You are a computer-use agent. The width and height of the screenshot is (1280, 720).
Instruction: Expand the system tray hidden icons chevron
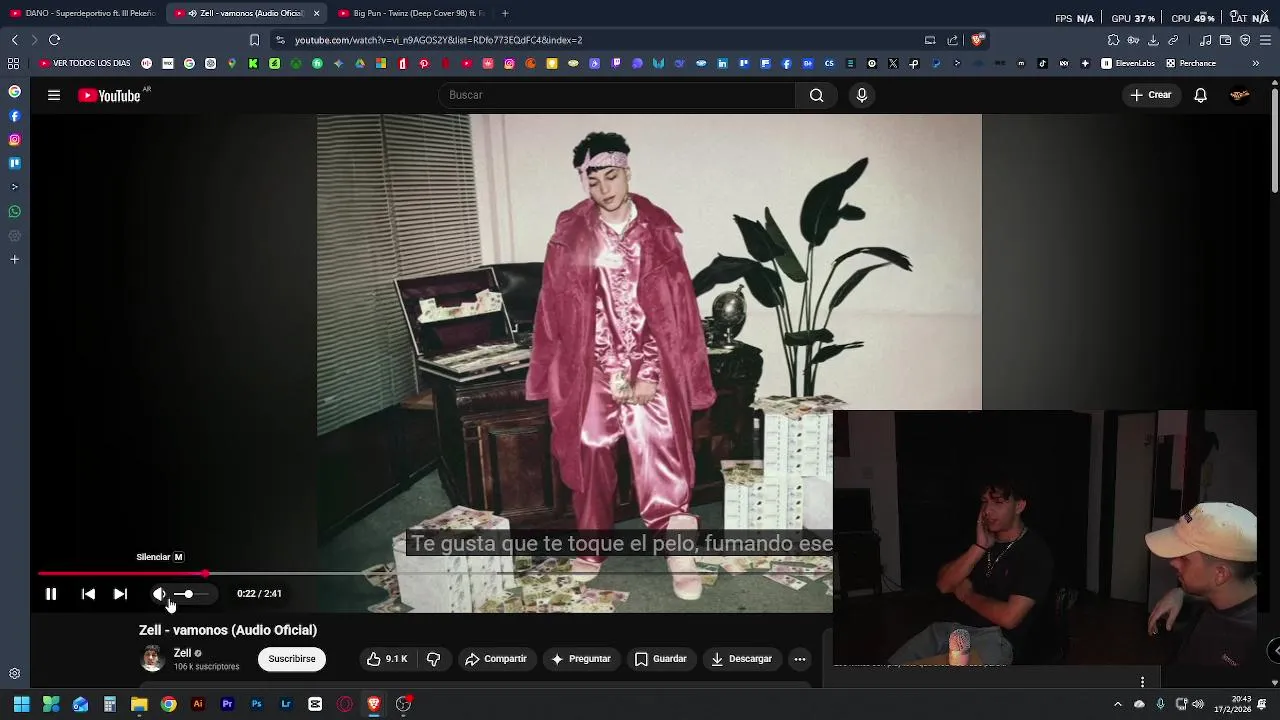click(x=1118, y=704)
